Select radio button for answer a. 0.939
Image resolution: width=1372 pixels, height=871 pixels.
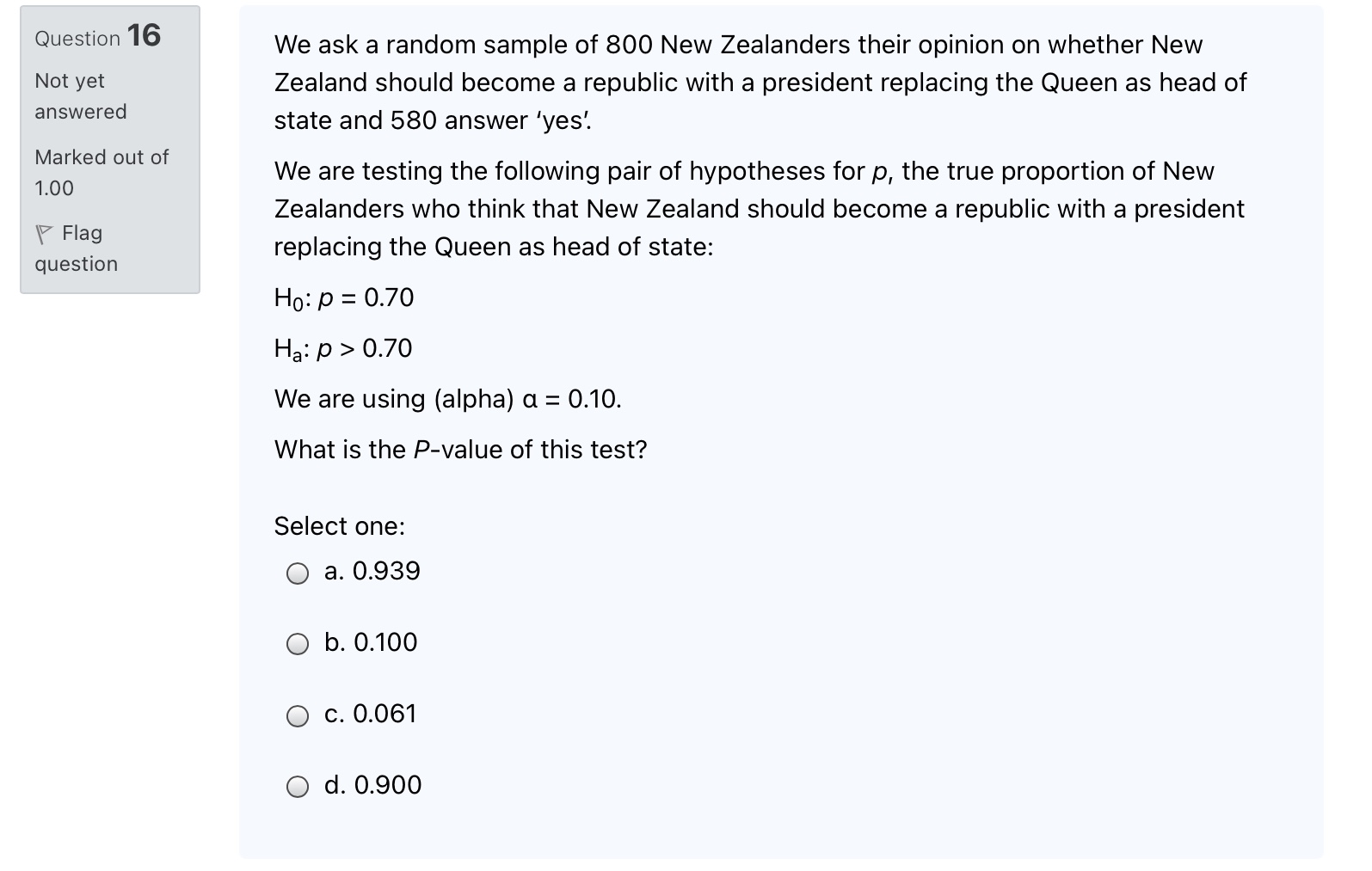[x=297, y=573]
